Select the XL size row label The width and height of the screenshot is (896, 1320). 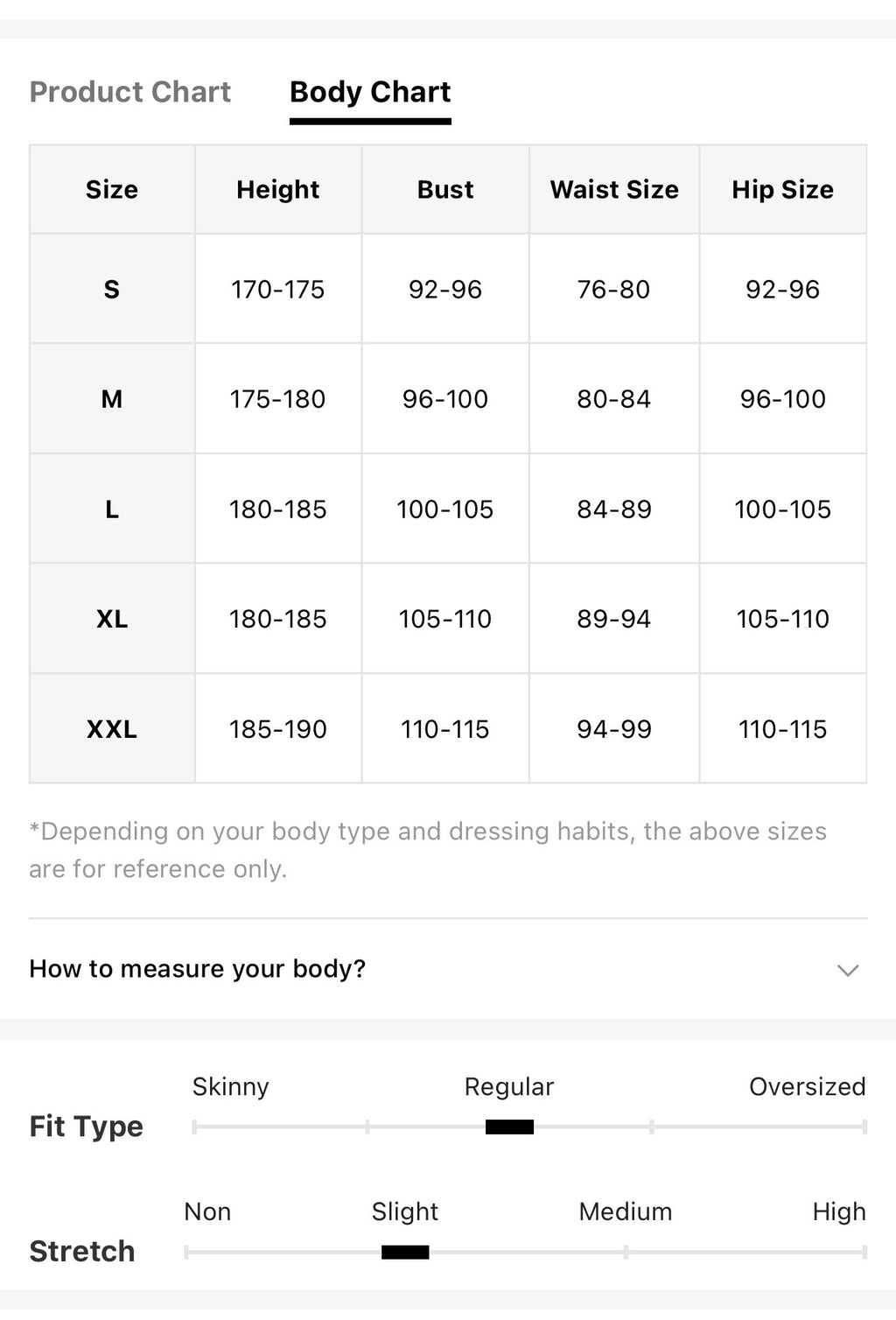112,619
